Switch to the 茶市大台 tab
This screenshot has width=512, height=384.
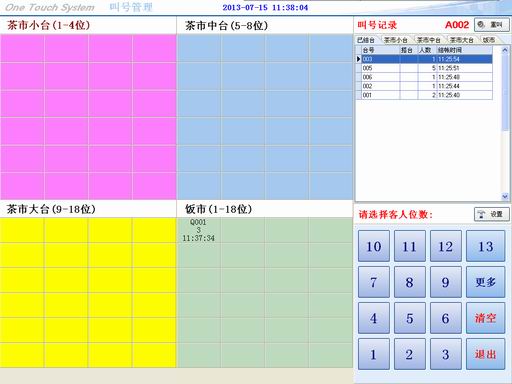coord(462,40)
